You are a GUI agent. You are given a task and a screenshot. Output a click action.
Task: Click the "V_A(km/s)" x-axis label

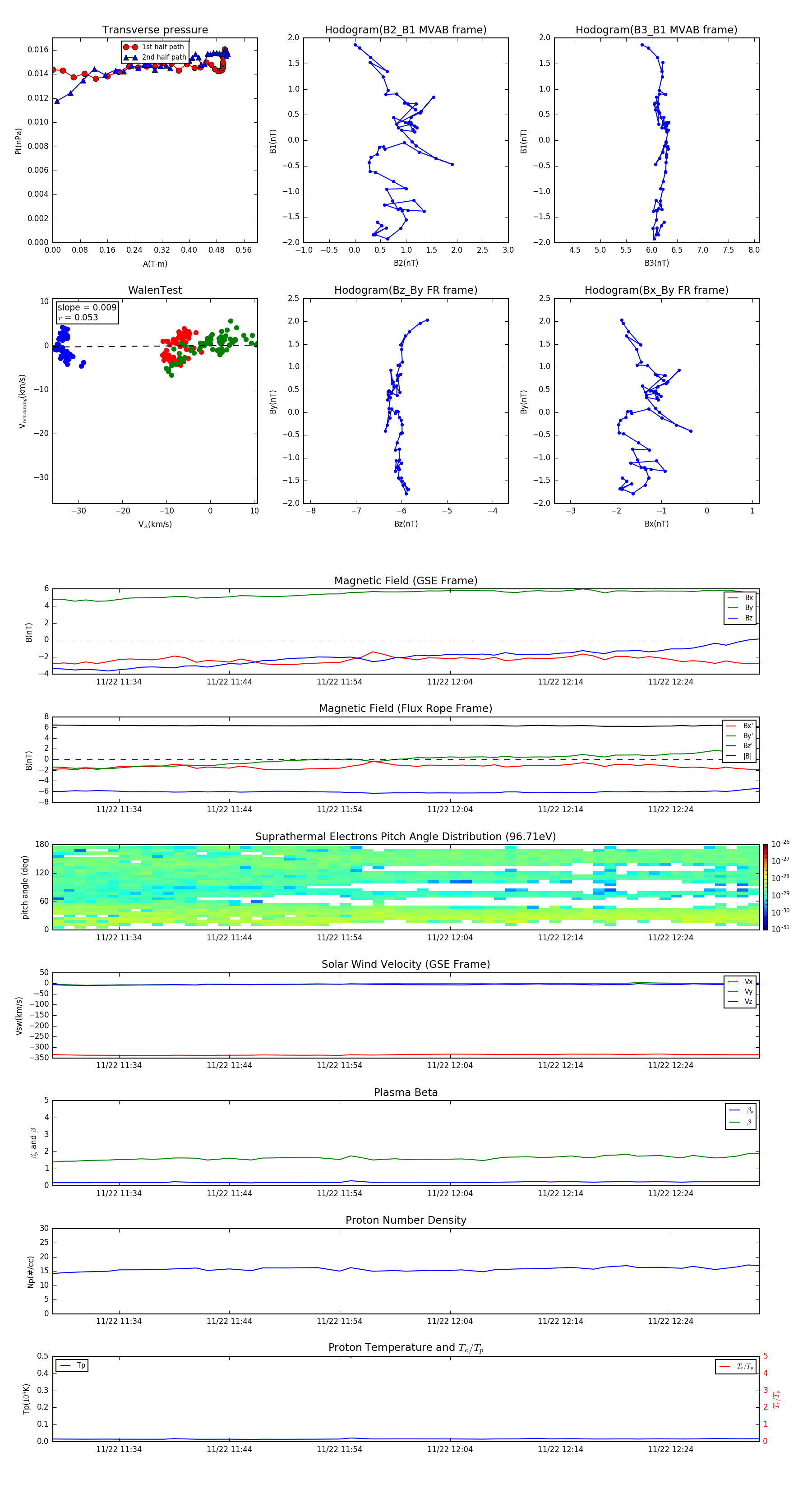[x=155, y=524]
